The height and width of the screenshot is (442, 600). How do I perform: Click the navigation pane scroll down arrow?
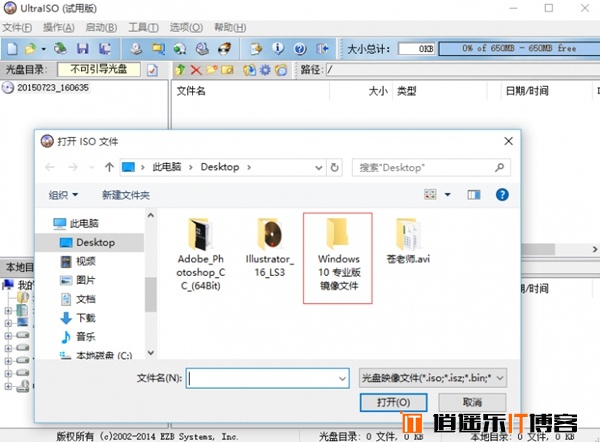(151, 352)
